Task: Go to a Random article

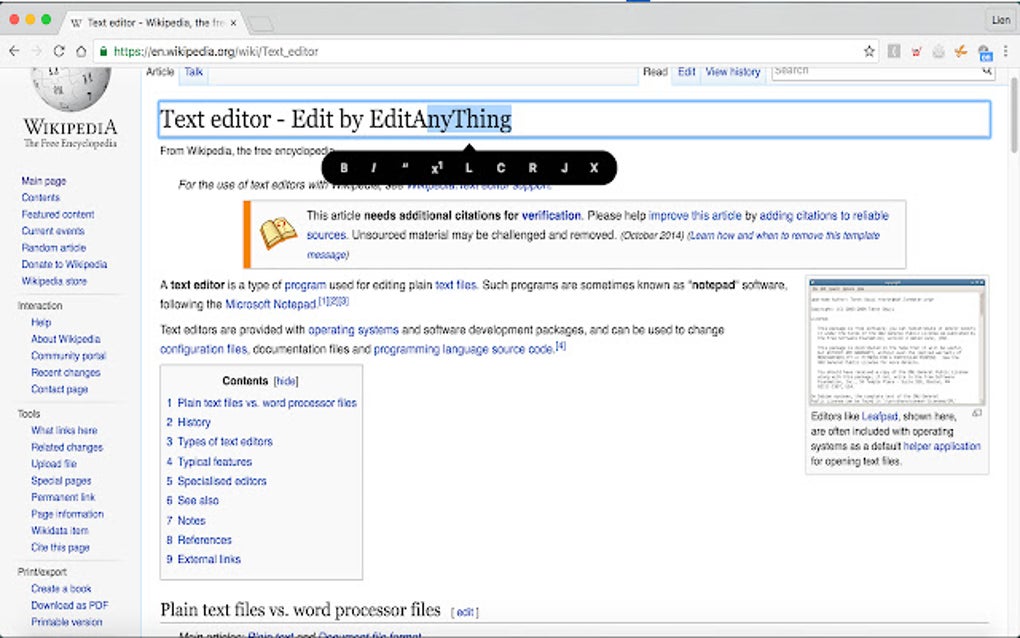Action: [54, 247]
